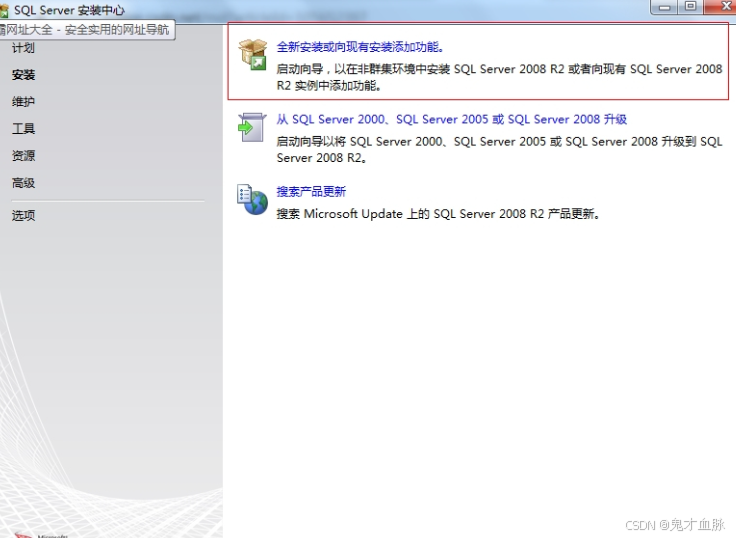
Task: Click the description starting with 启动向导，以在非群集环境中安装
Action: (x=499, y=77)
